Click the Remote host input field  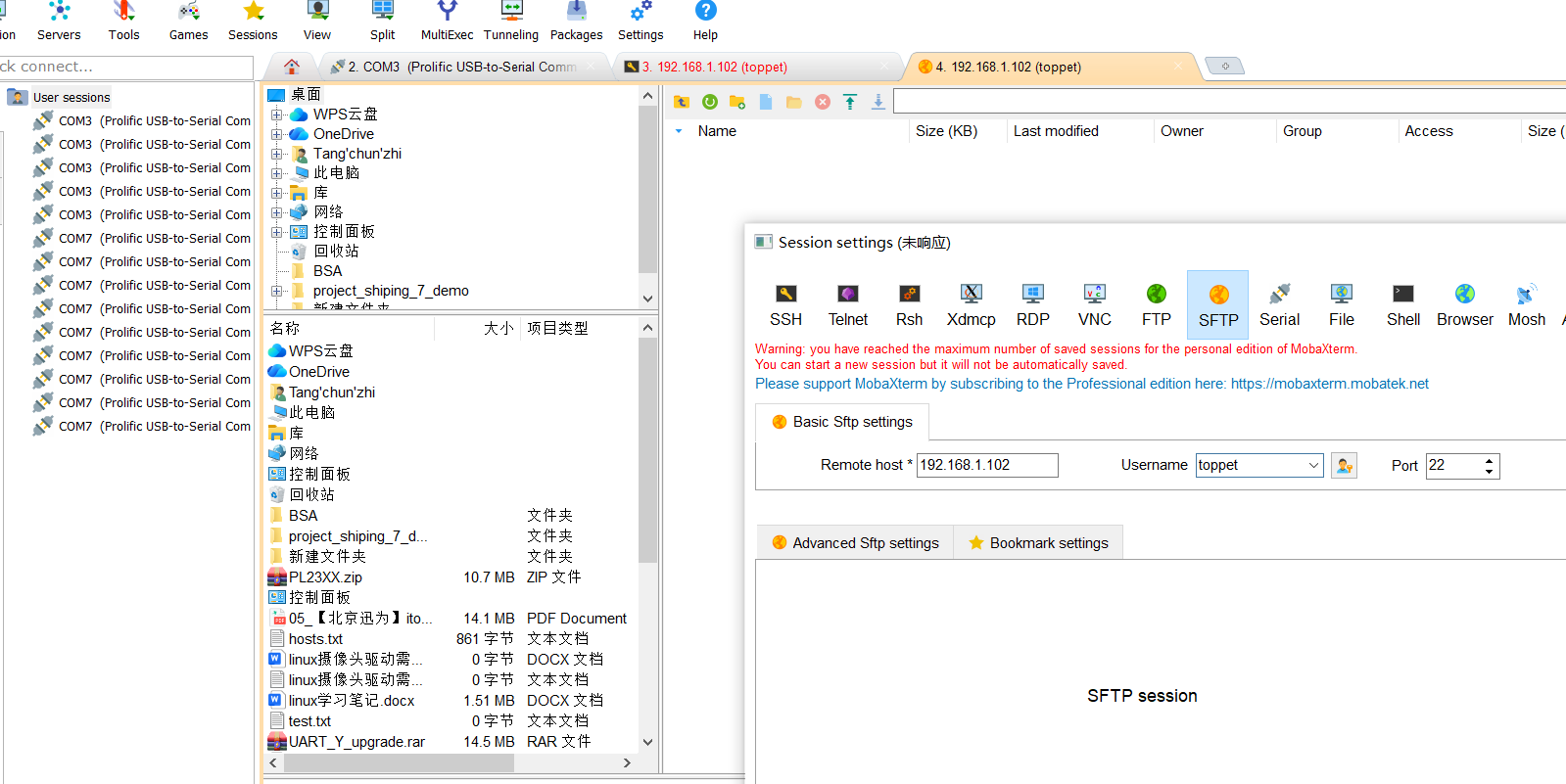pos(987,465)
